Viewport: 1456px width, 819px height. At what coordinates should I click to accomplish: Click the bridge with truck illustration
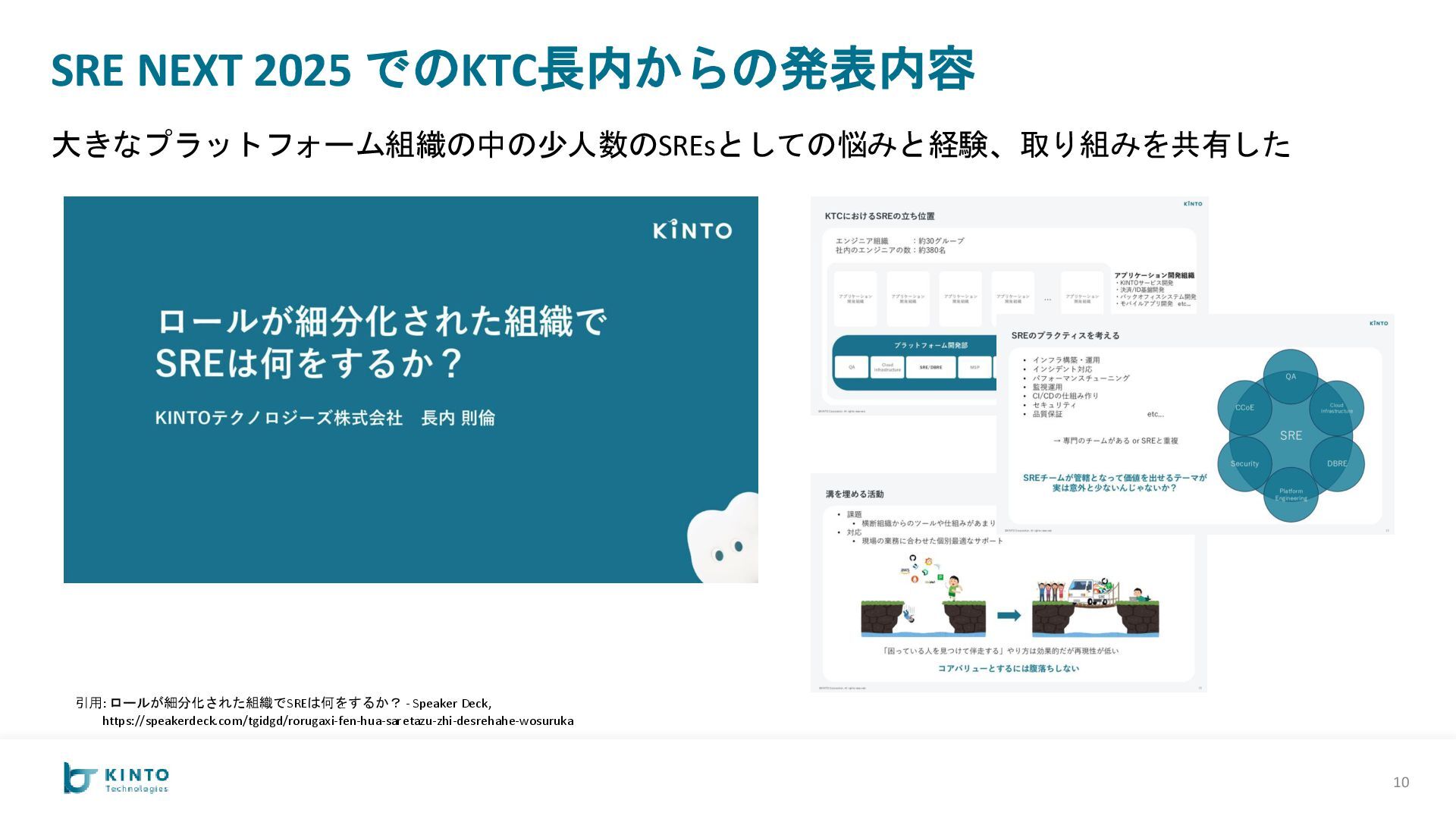[x=1095, y=607]
